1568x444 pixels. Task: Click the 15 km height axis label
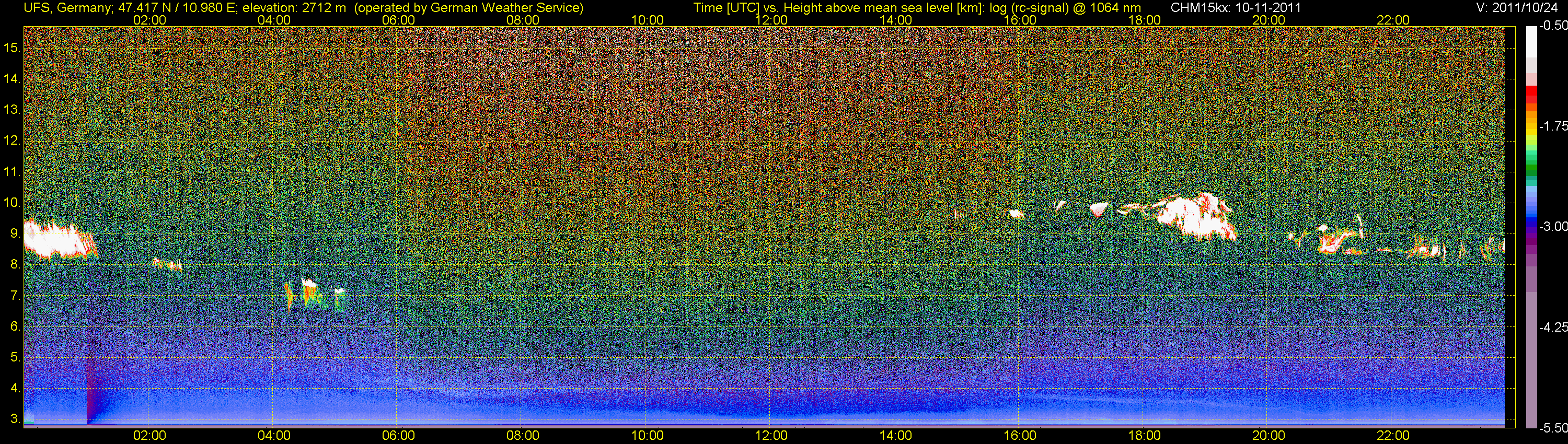[x=11, y=48]
